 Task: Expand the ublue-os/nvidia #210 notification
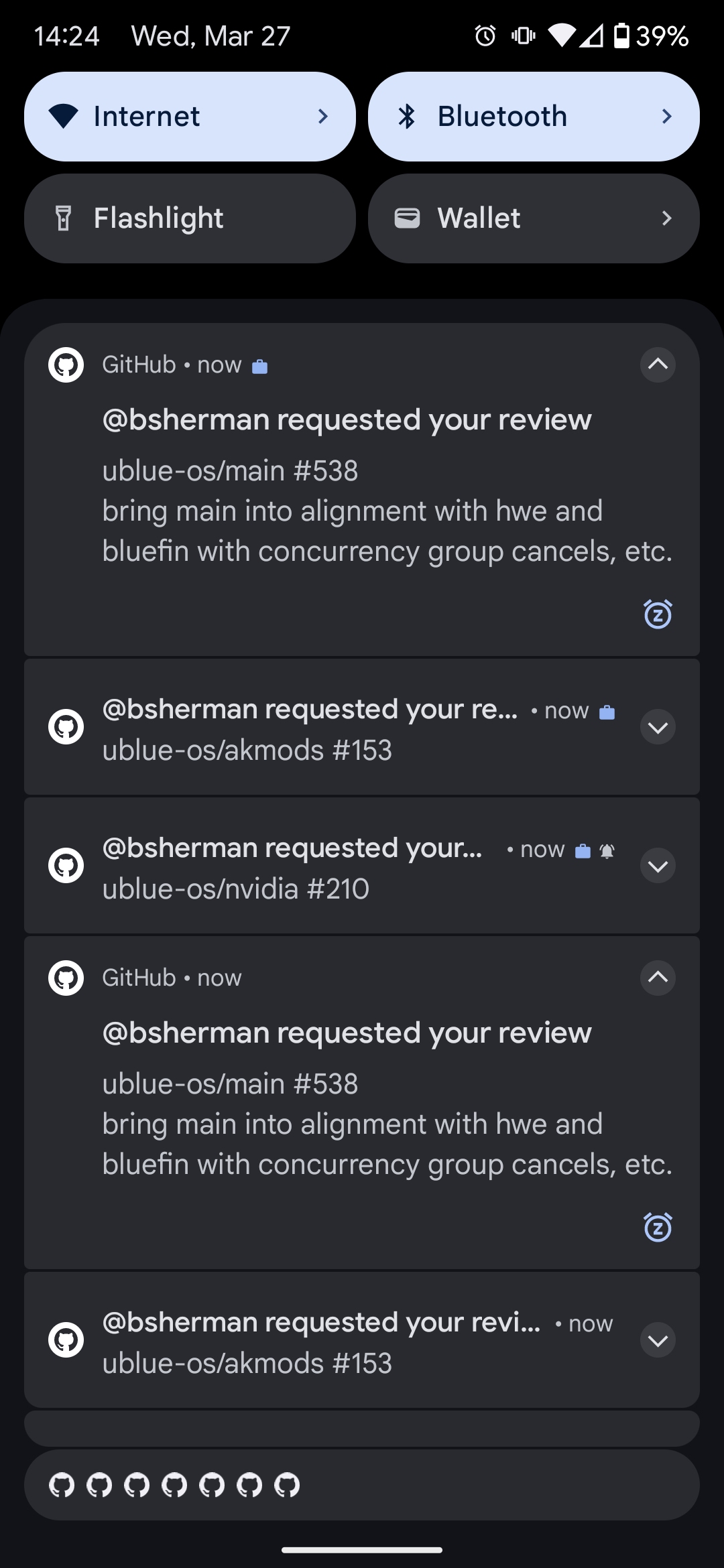658,865
